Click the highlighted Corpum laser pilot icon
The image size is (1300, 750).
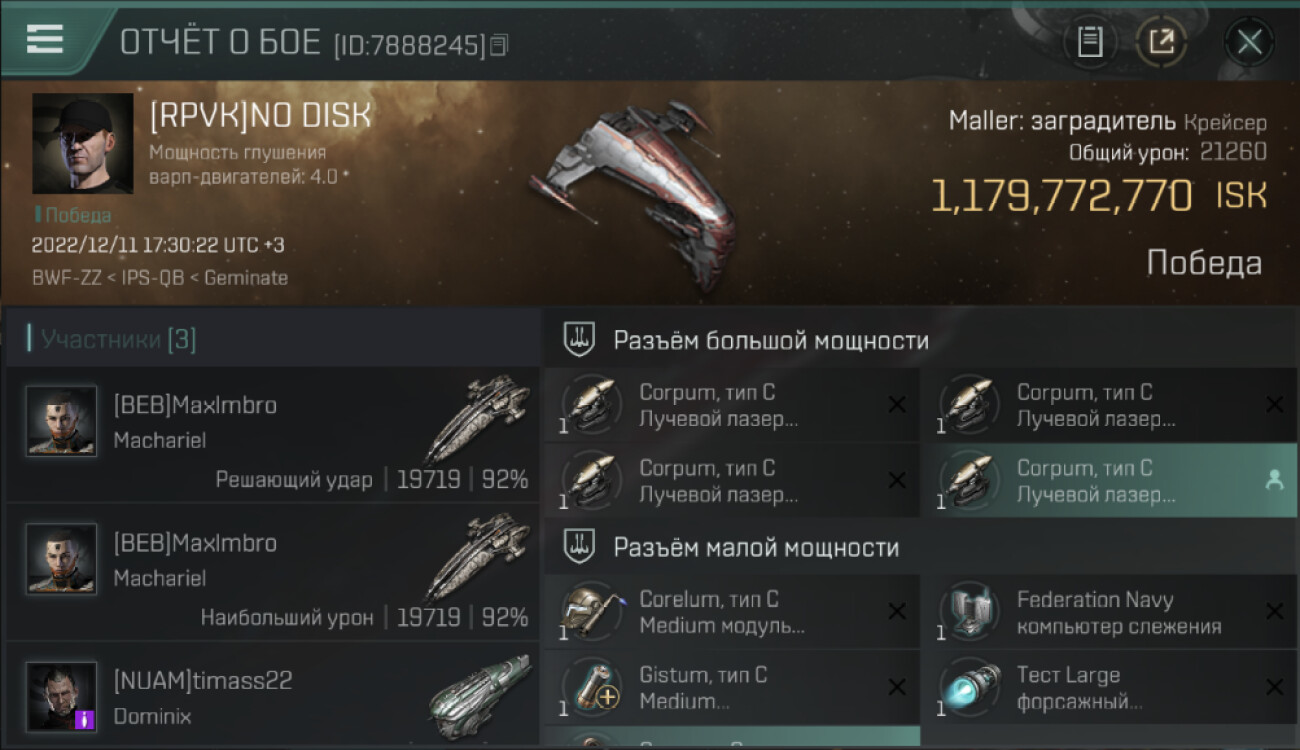pos(1274,480)
